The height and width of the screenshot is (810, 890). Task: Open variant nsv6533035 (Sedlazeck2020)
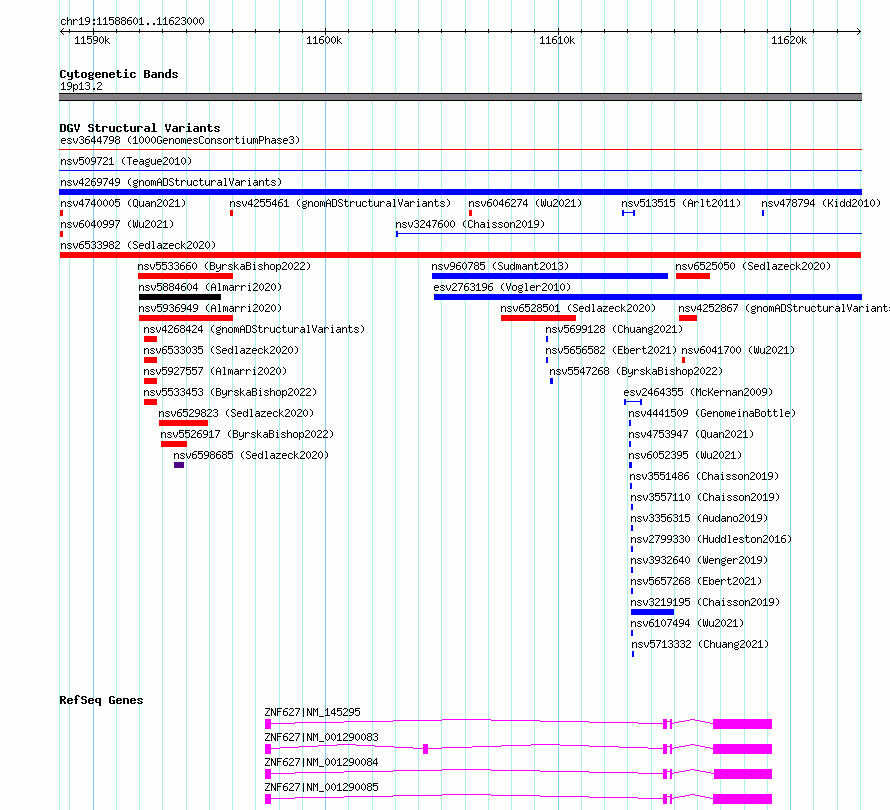[221, 350]
